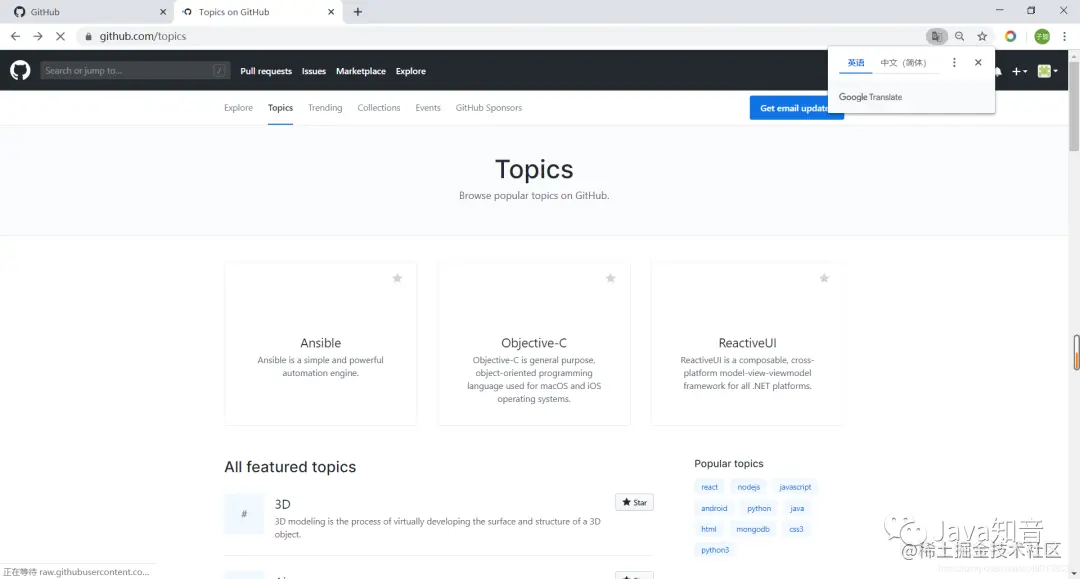Click Get email updates button
This screenshot has width=1080, height=579.
coord(796,108)
